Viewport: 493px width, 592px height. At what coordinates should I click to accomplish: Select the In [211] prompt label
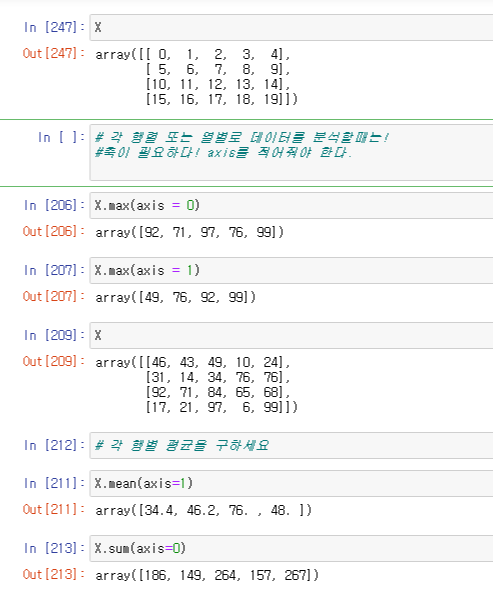point(55,483)
